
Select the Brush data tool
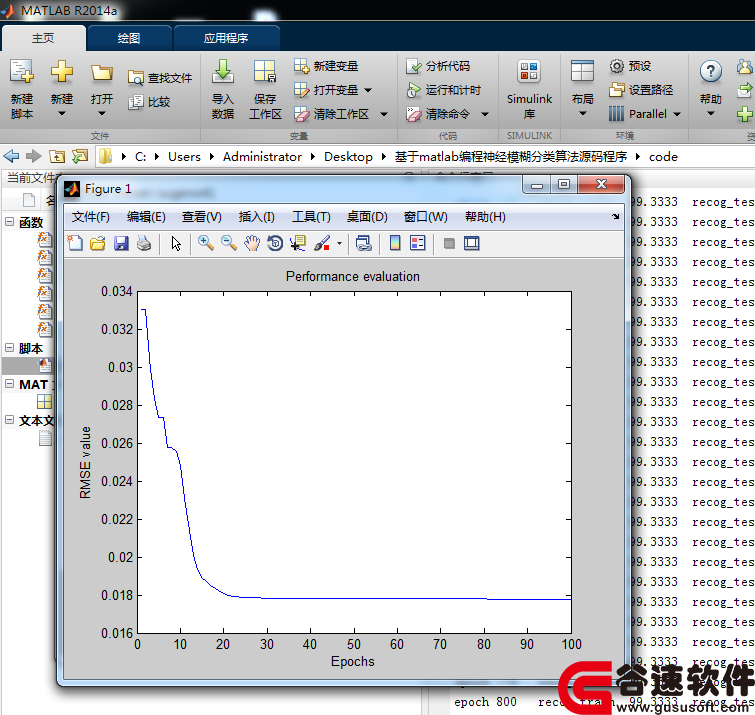(322, 243)
